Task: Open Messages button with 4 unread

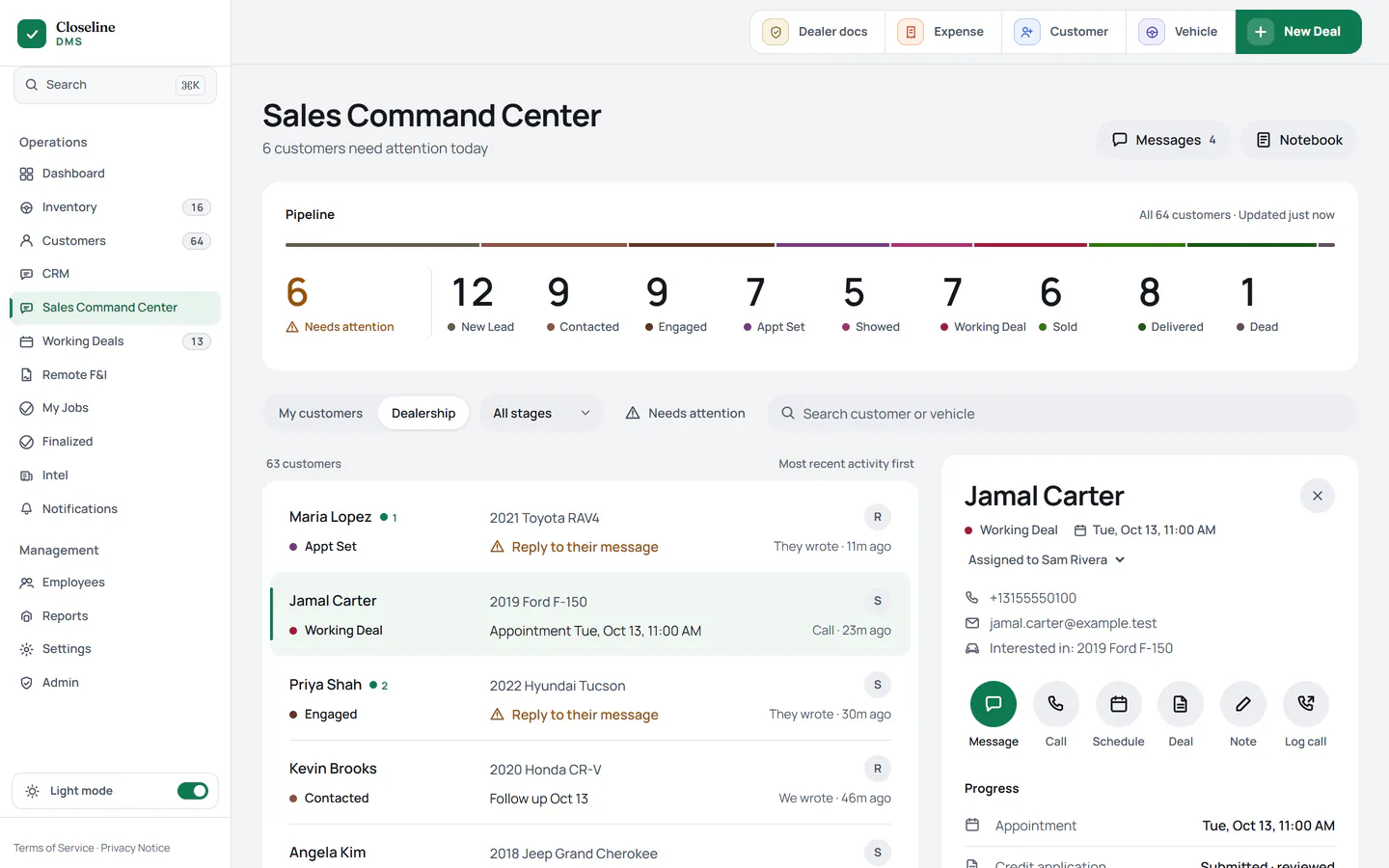Action: click(1163, 140)
